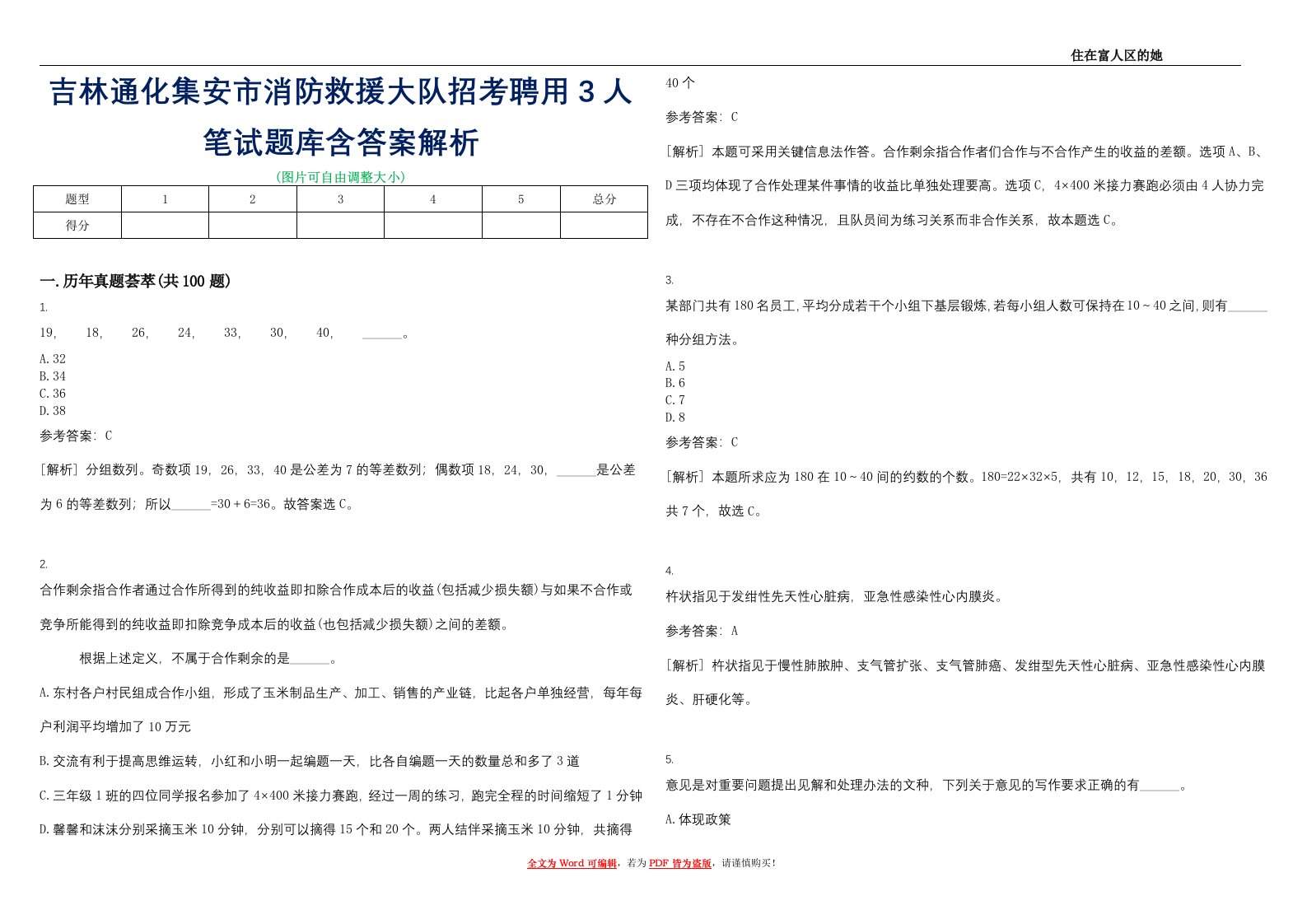This screenshot has width=1307, height=924.
Task: Click the empty score cell under 总分
Action: point(604,226)
